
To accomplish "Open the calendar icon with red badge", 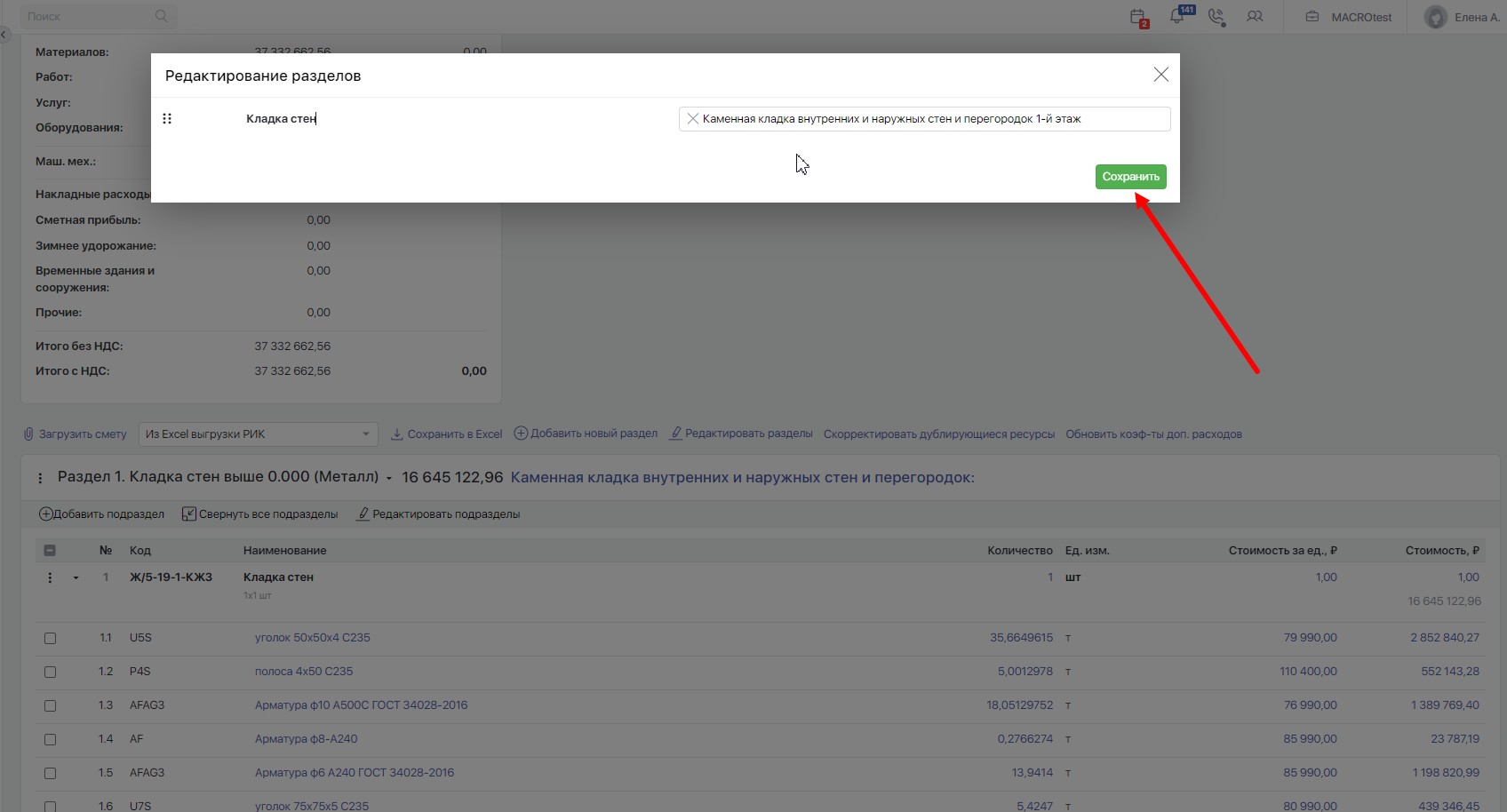I will (1138, 17).
